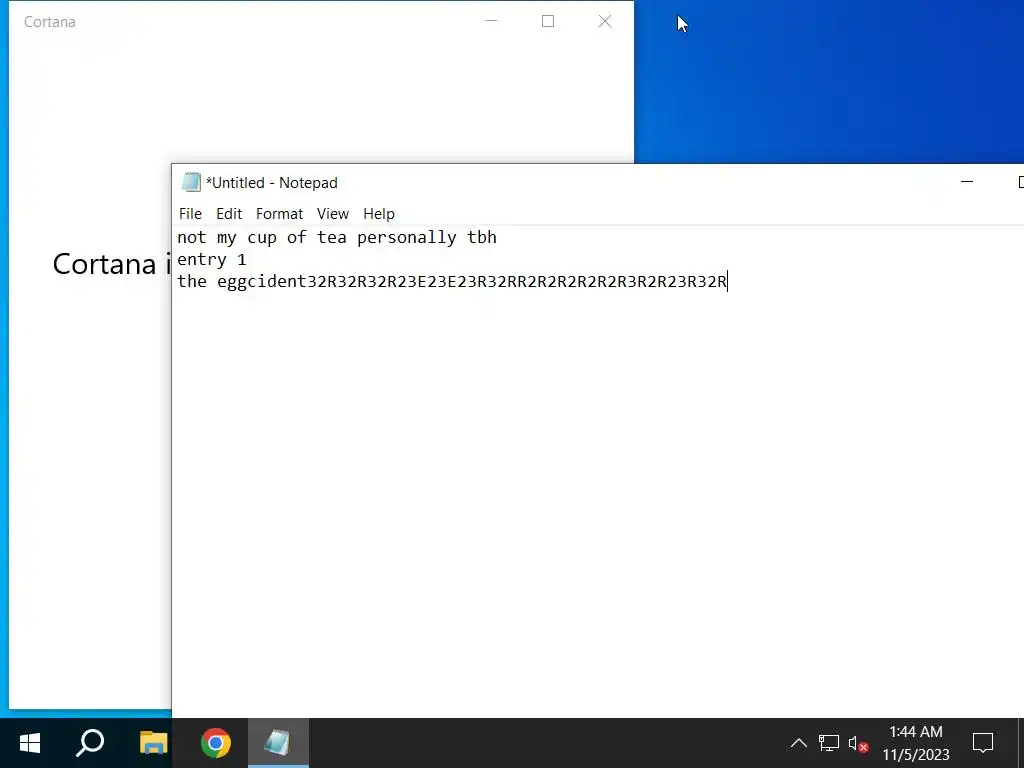Open taskbar Search magnifier

click(x=90, y=743)
